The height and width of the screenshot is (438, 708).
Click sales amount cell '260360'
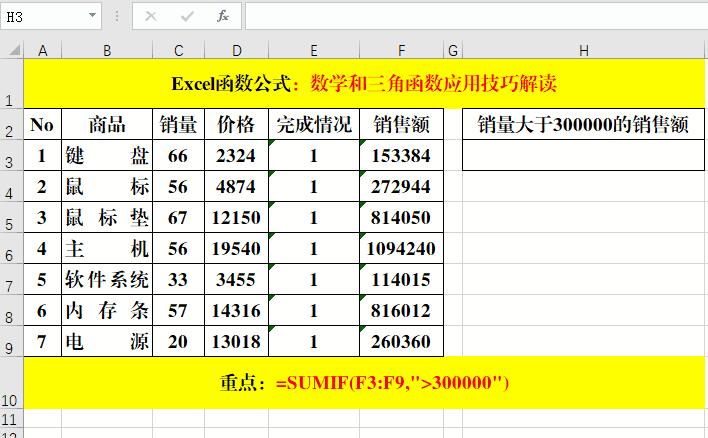coord(401,341)
